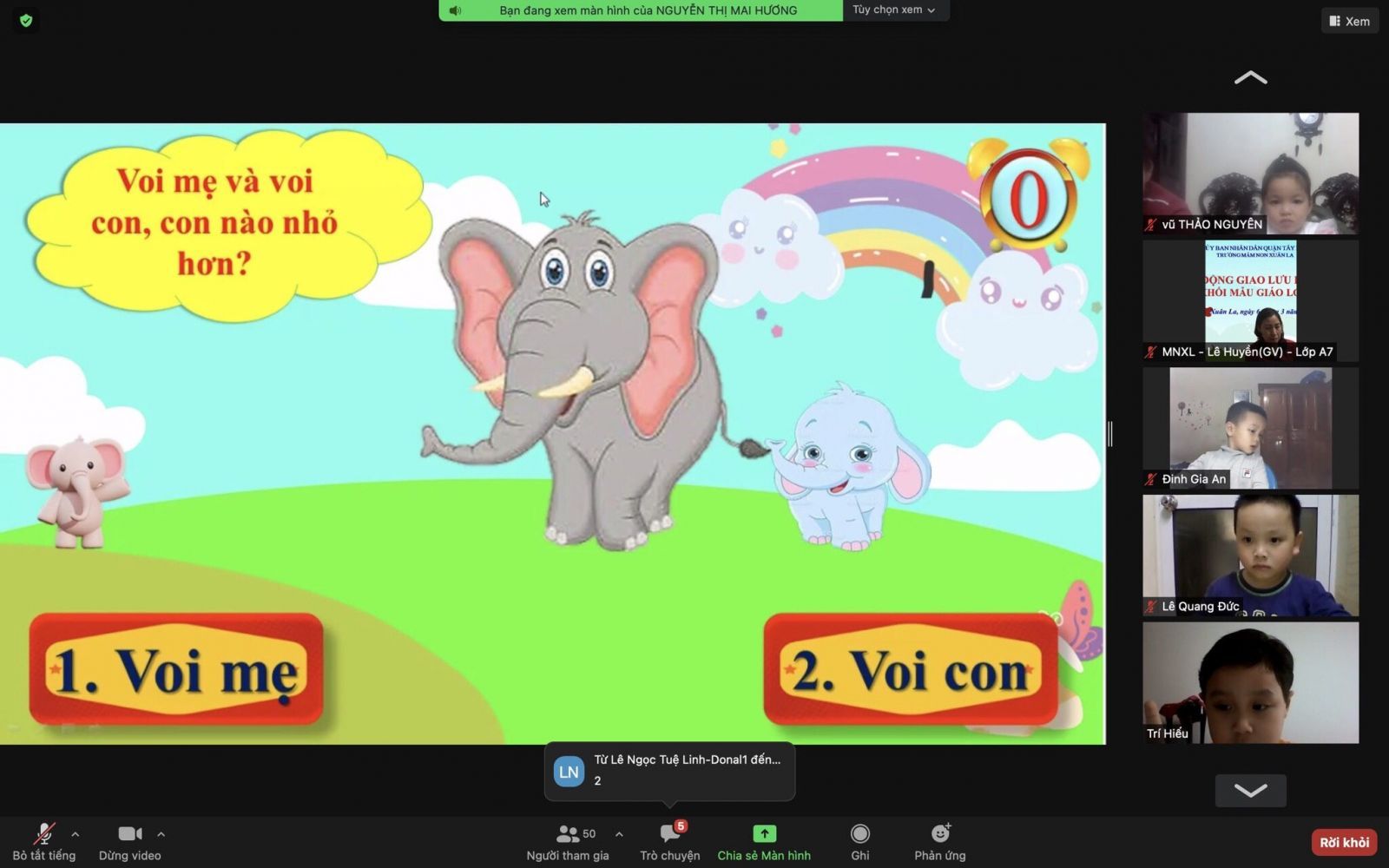Click the green encryption shield icon

(26, 20)
